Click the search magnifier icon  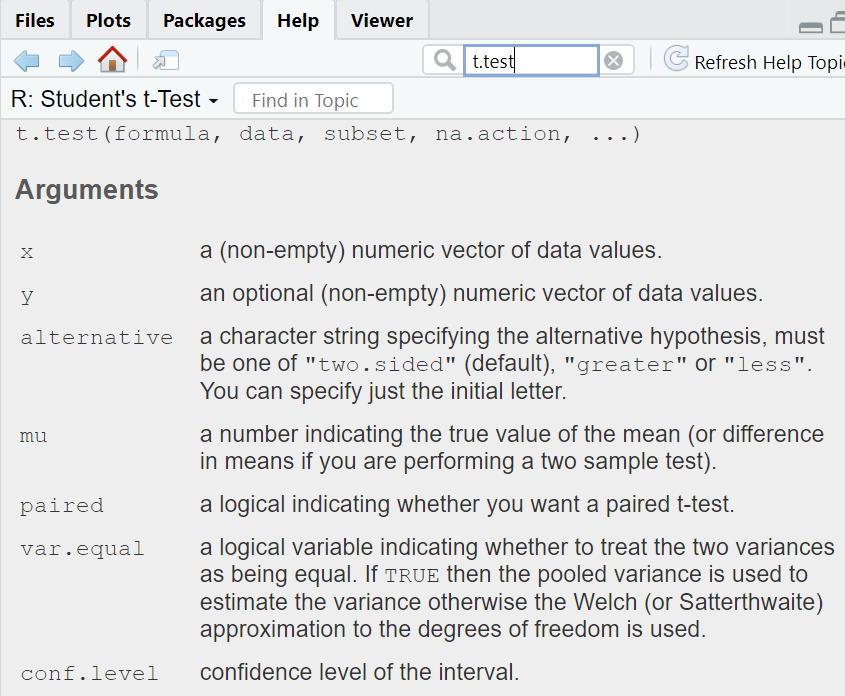coord(444,60)
